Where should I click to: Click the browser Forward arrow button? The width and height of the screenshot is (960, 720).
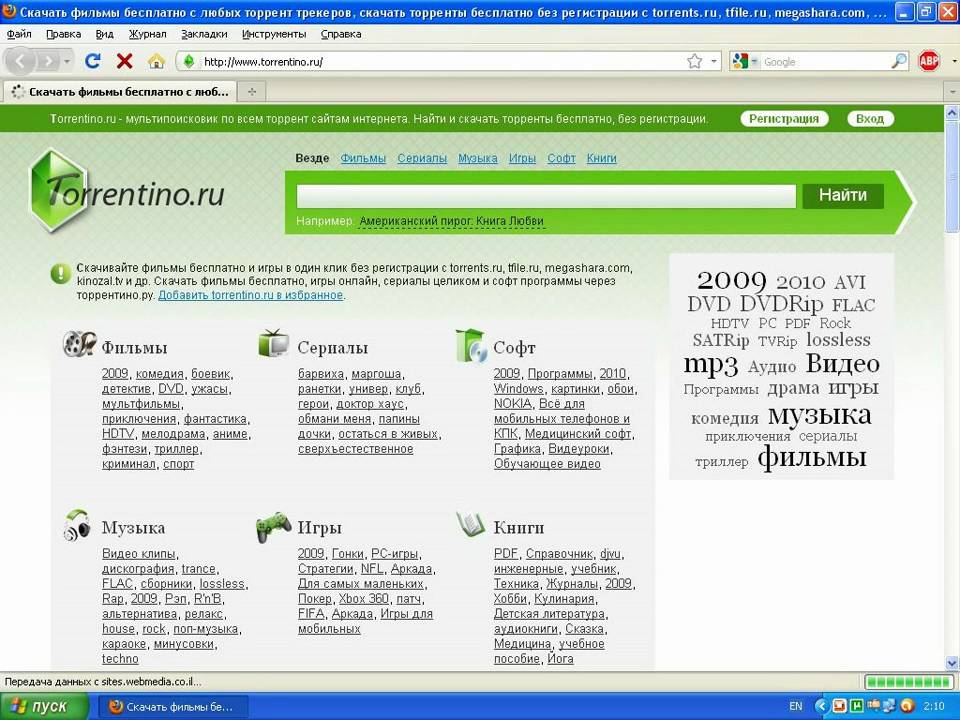(47, 61)
